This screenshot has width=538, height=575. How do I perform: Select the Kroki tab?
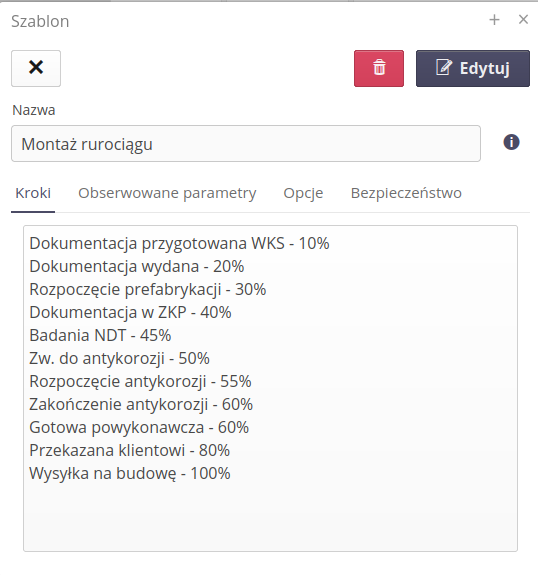(33, 193)
